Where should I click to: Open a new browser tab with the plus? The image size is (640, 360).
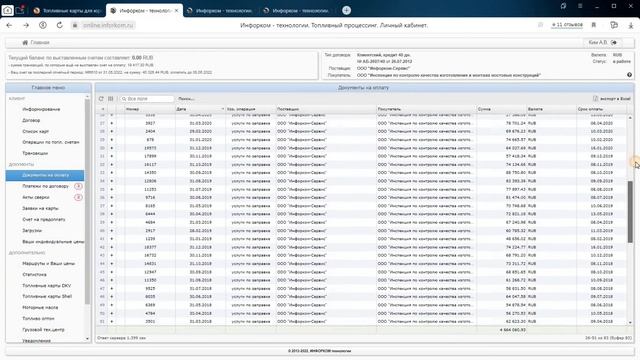[346, 11]
